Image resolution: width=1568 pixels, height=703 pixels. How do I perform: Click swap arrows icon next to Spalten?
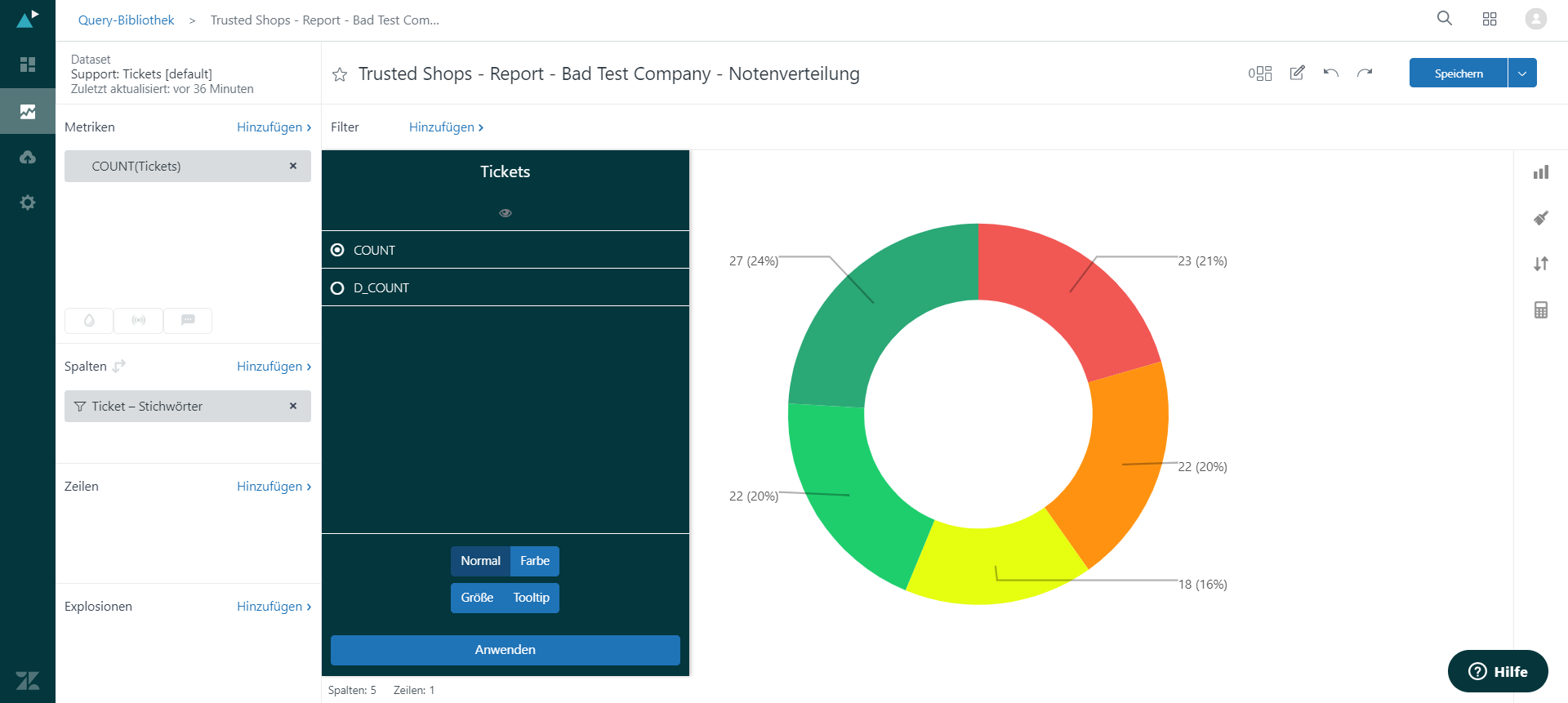[119, 366]
